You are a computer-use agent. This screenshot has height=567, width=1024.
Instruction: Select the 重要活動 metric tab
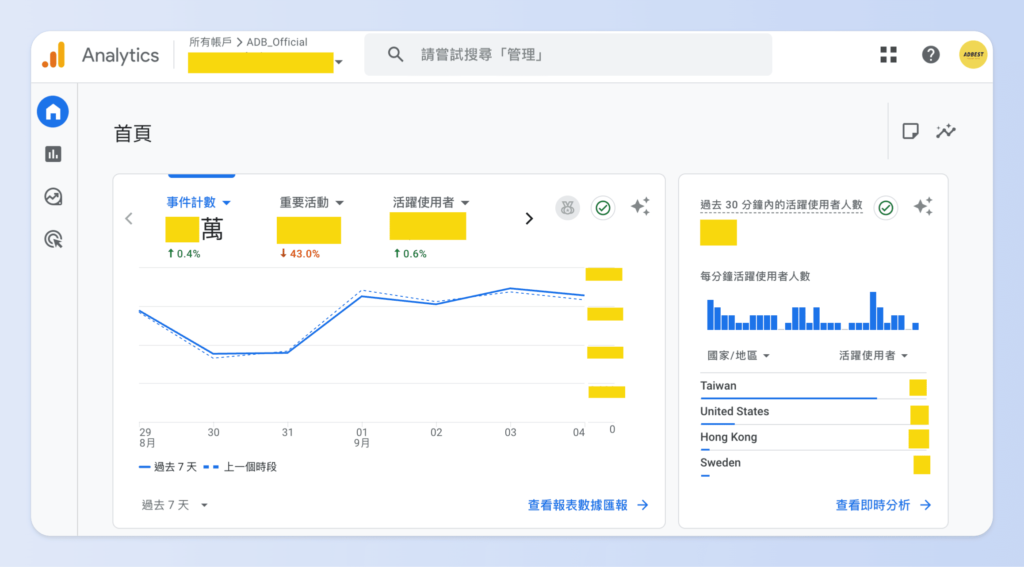(311, 202)
